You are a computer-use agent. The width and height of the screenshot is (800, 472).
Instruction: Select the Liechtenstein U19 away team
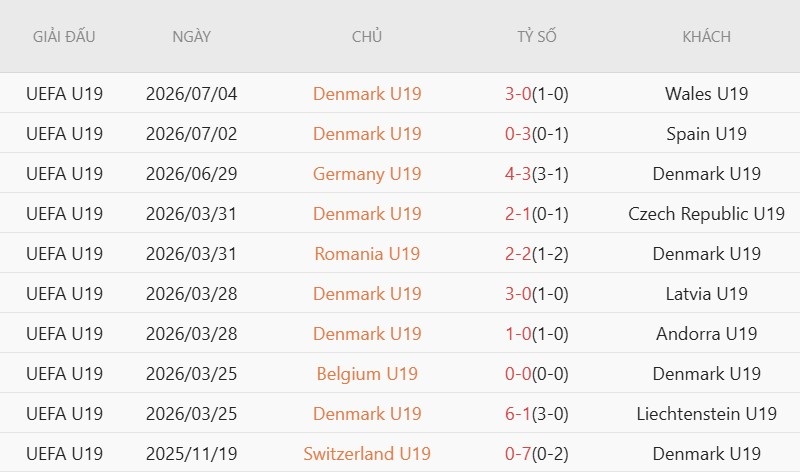(x=706, y=414)
